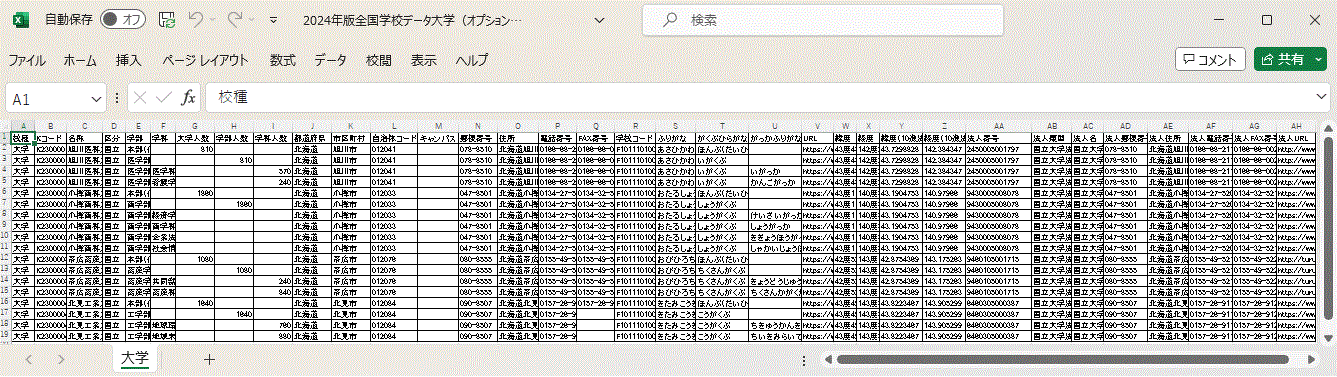Switch to the 挿入 ribbon tab

click(129, 60)
